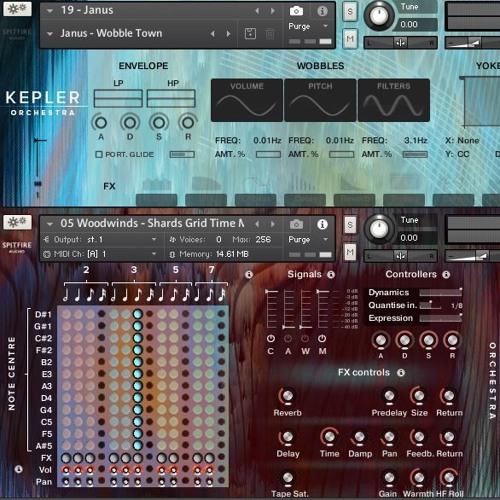
Task: Toggle power for signal W
Action: [305, 339]
